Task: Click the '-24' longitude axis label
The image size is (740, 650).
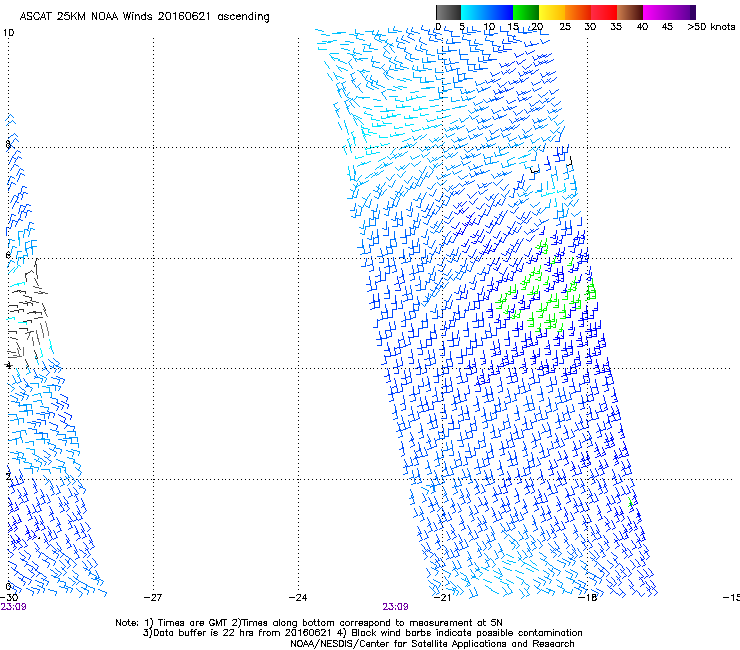Action: coord(298,598)
